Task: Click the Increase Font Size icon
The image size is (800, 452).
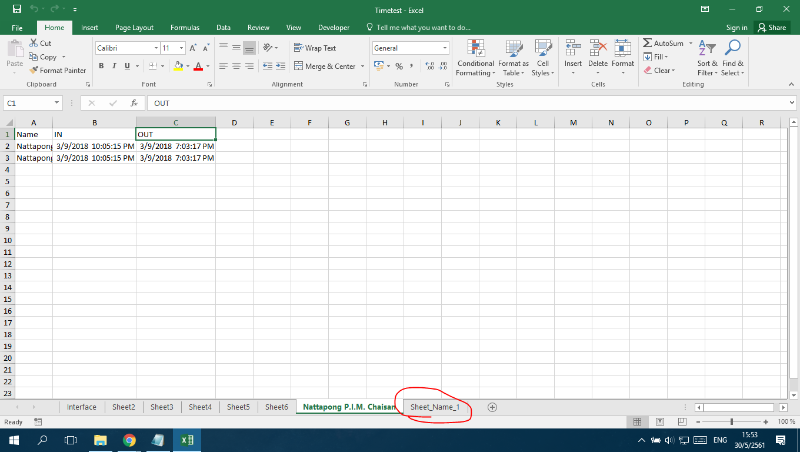Action: 192,48
